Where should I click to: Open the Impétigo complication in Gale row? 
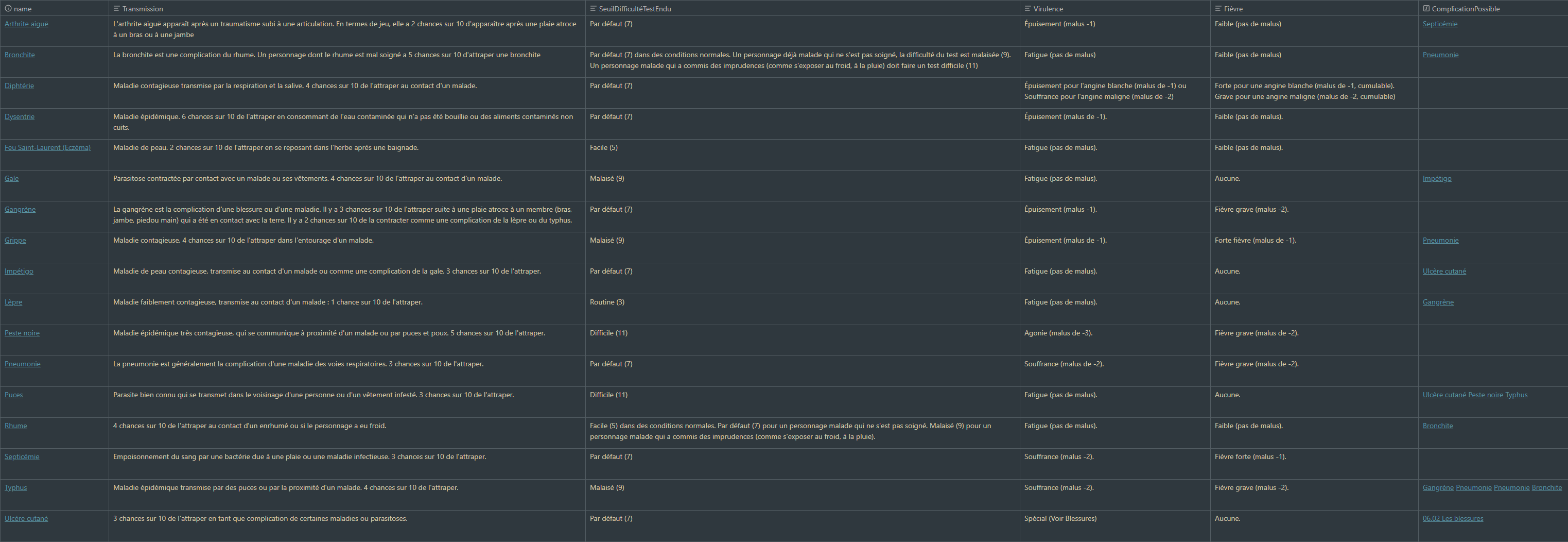1437,179
